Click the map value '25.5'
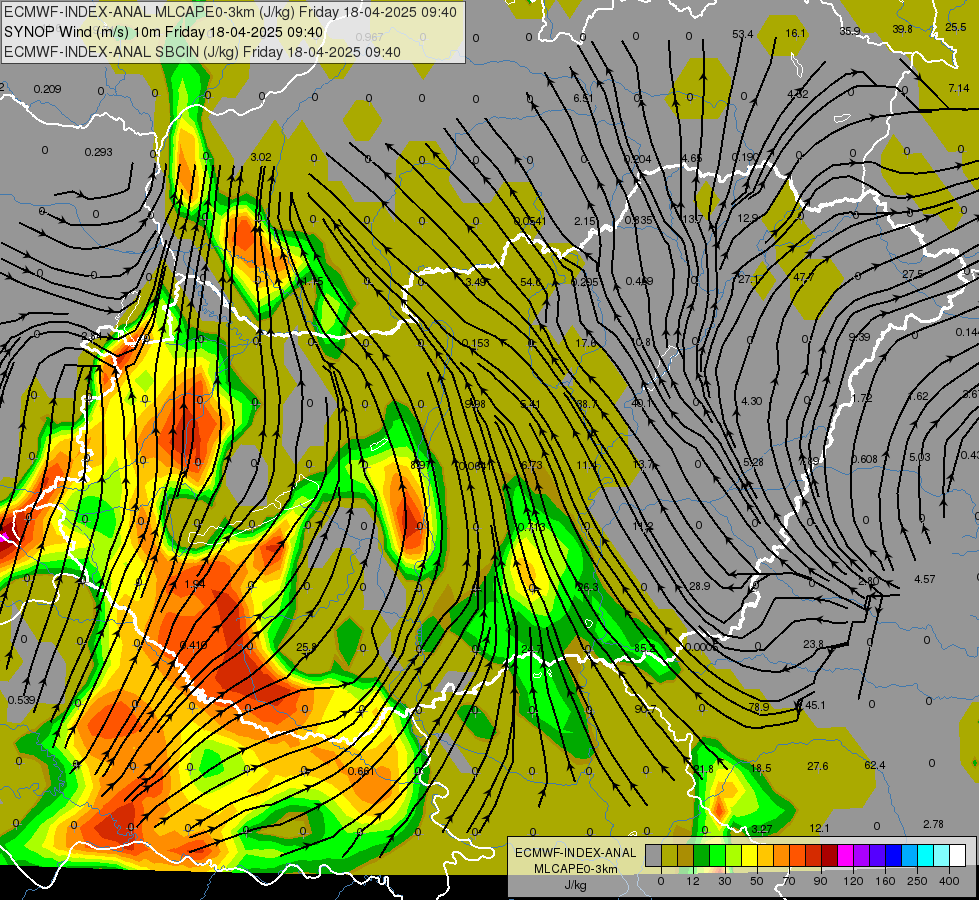 point(956,27)
